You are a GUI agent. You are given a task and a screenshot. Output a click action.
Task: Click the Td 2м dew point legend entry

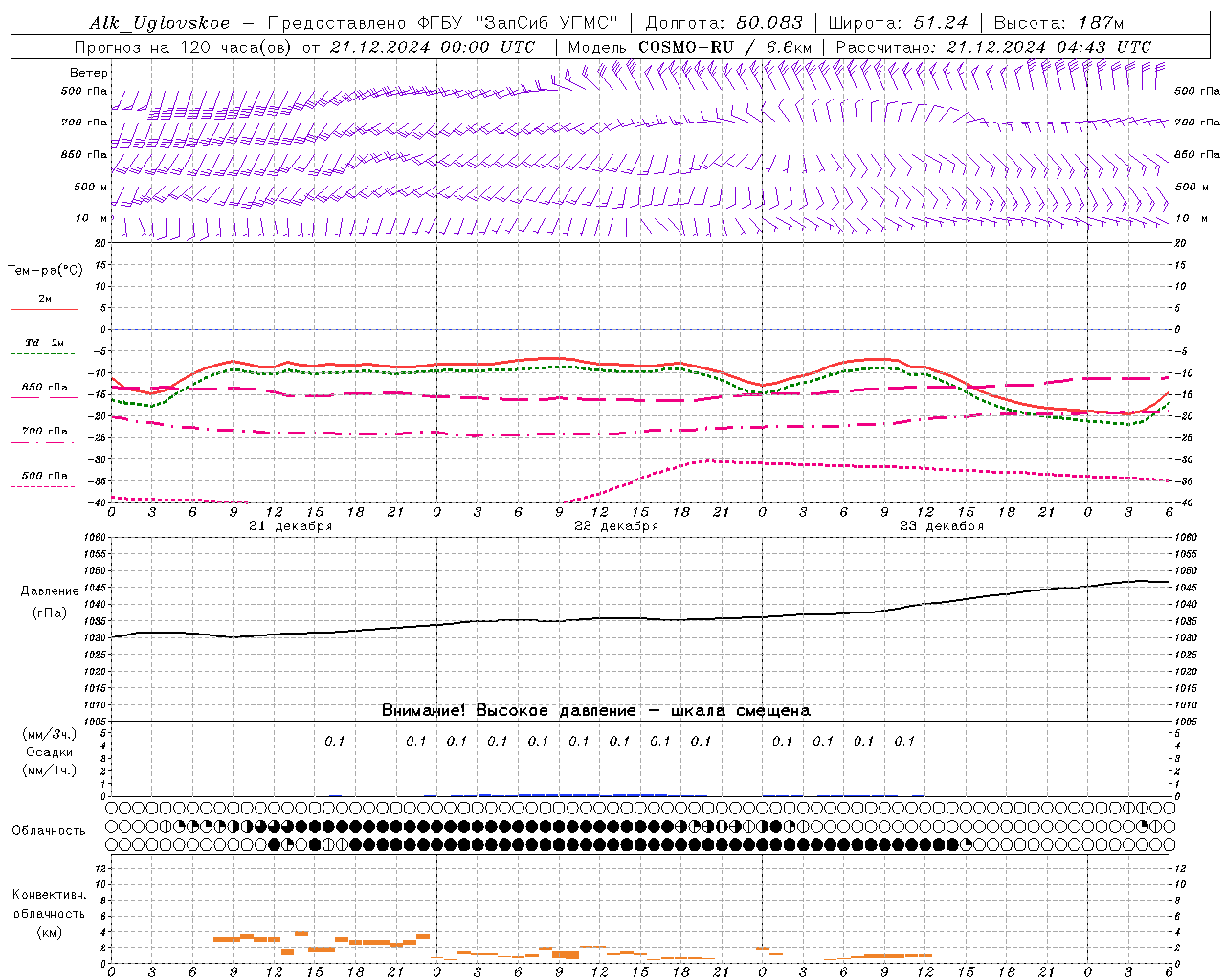[x=44, y=343]
